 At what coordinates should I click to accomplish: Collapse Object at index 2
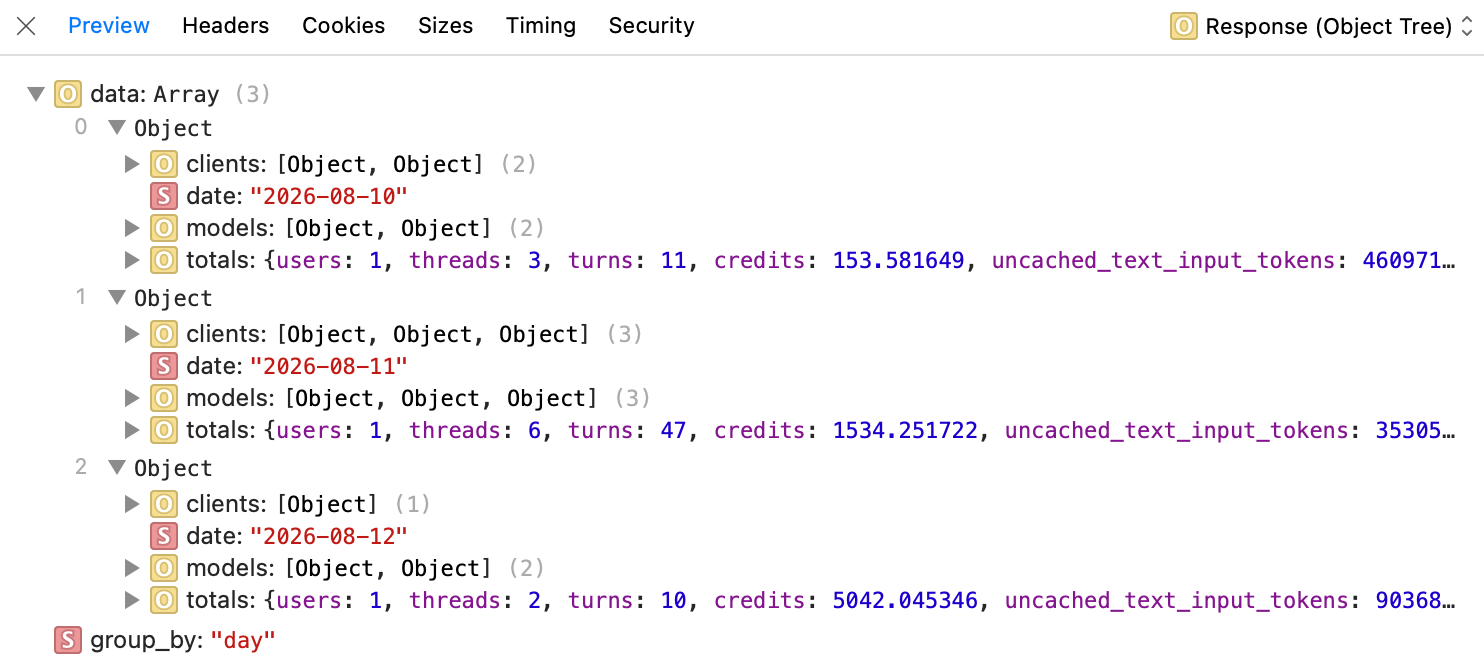117,468
